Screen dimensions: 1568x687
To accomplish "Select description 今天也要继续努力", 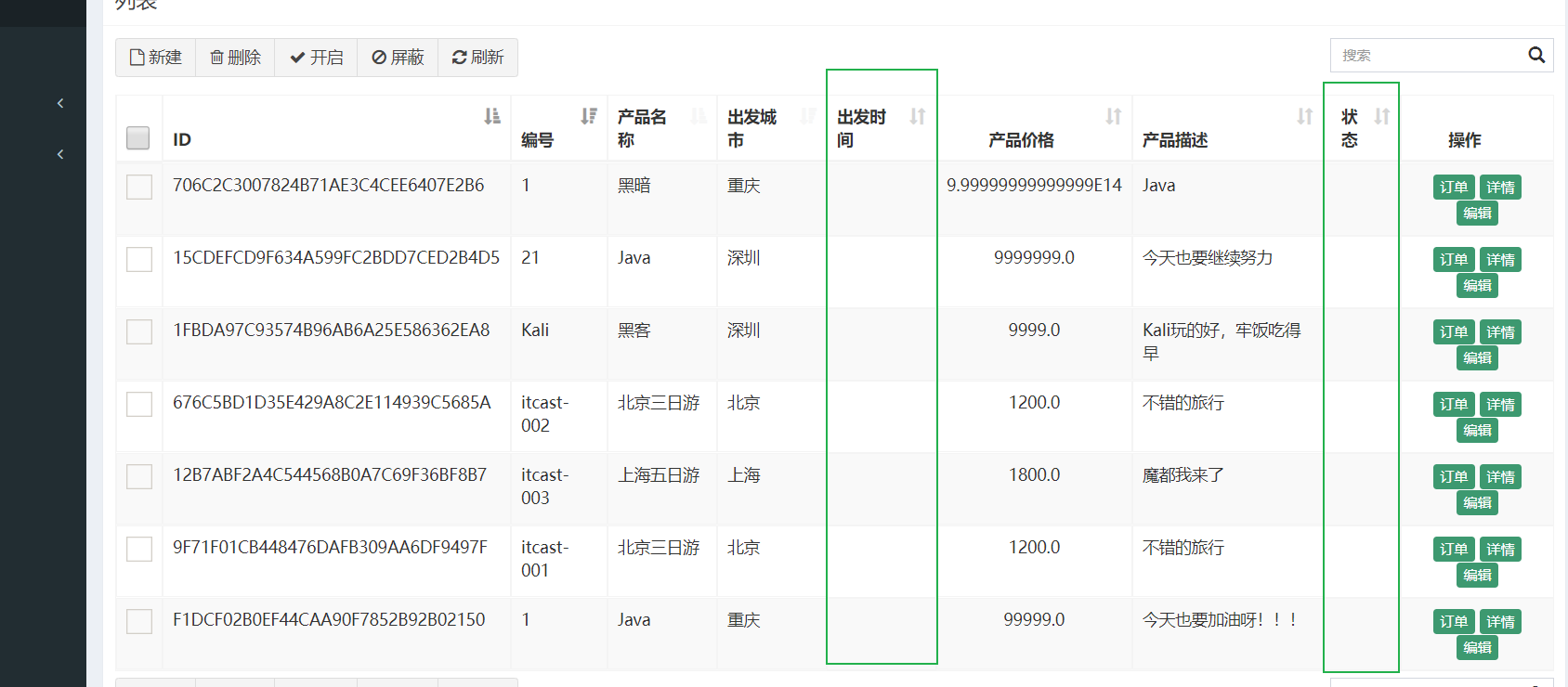I will click(x=1208, y=258).
